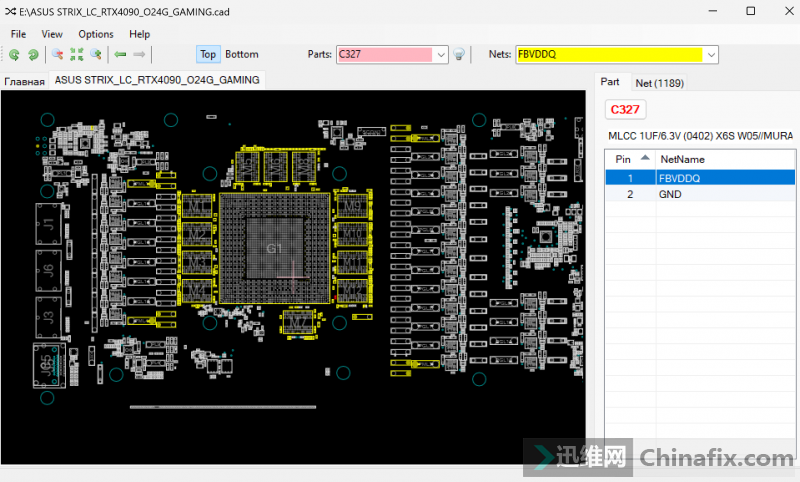
Task: Minimize the CAD viewer window
Action: (713, 11)
